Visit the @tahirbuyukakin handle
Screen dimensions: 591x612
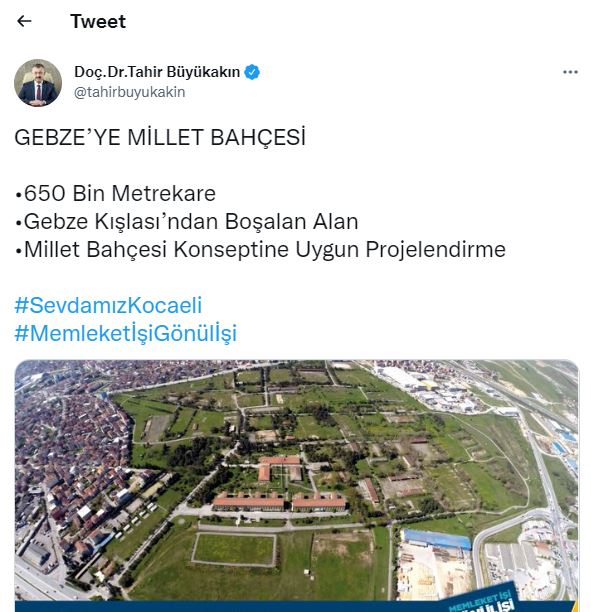(130, 93)
